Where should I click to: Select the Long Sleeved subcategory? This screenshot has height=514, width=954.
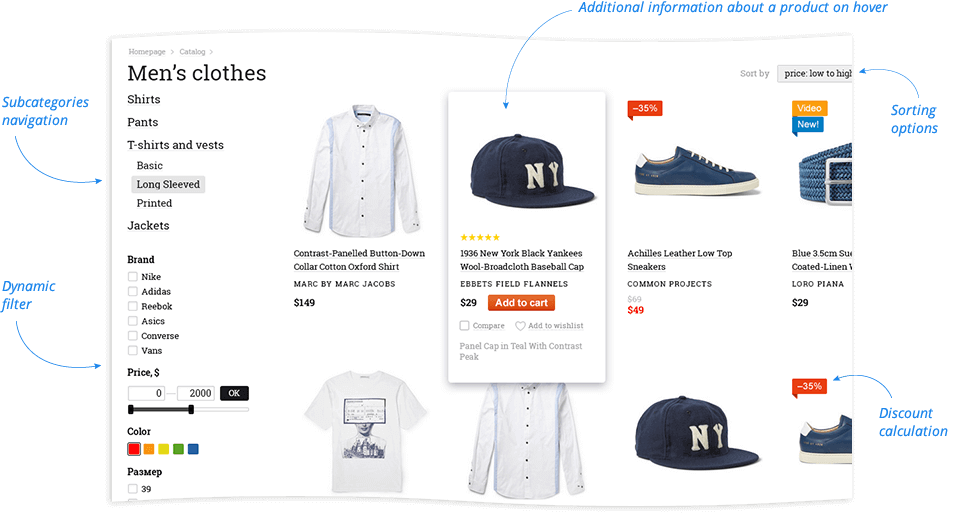[168, 184]
